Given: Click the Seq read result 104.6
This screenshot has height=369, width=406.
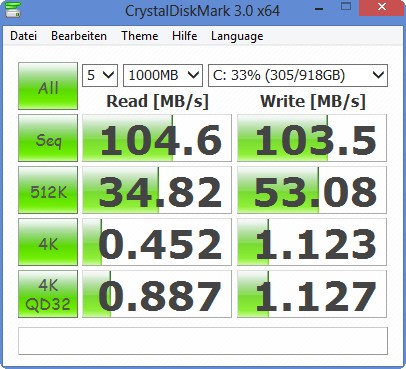Looking at the screenshot, I should coord(157,138).
